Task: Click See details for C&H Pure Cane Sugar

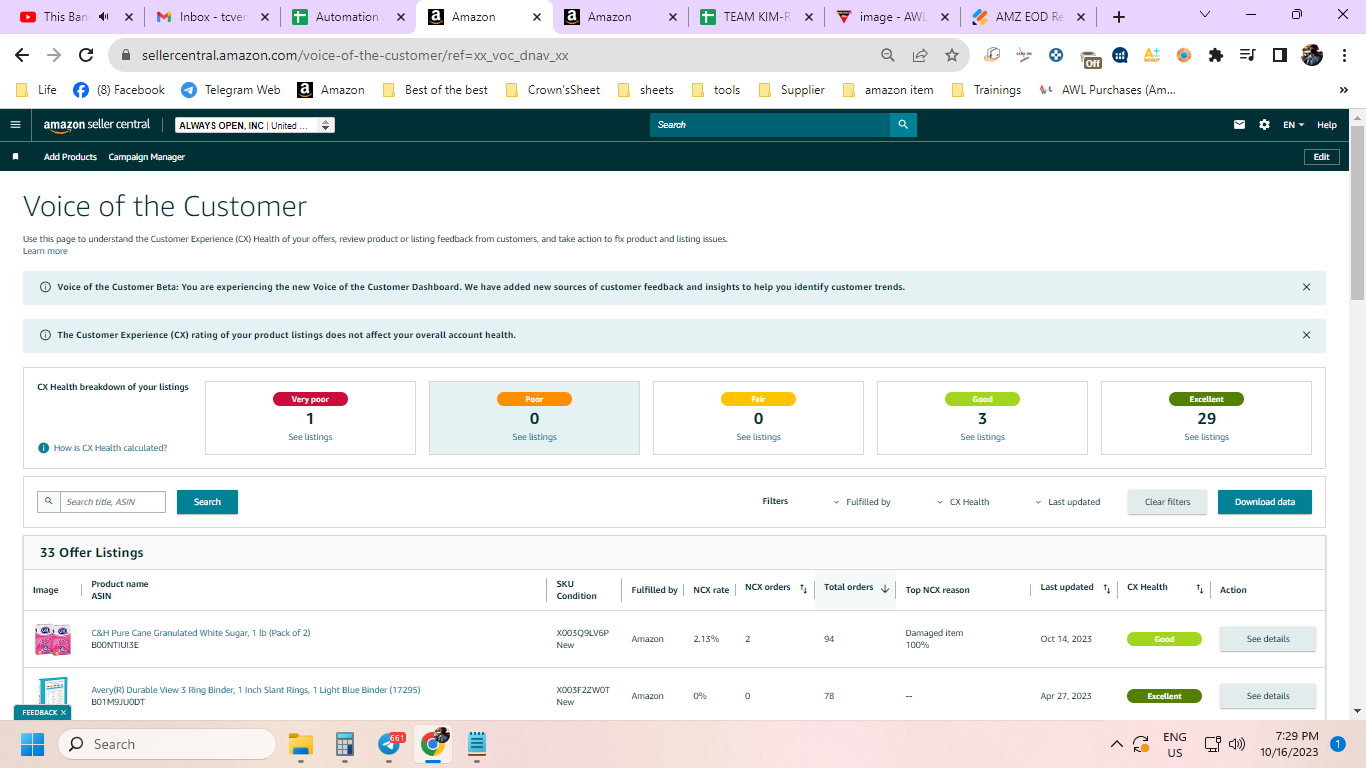Action: pos(1268,639)
